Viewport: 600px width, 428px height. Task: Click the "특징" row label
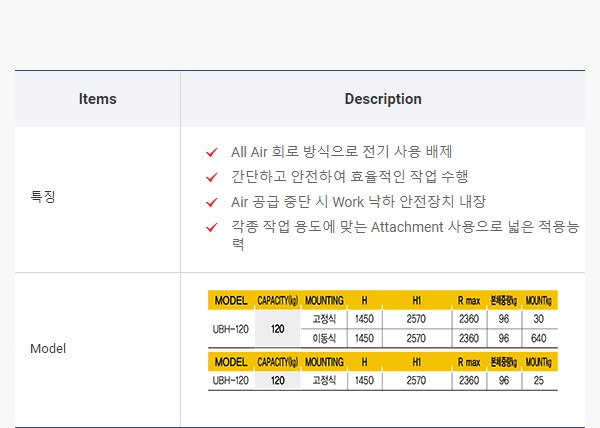[x=43, y=197]
